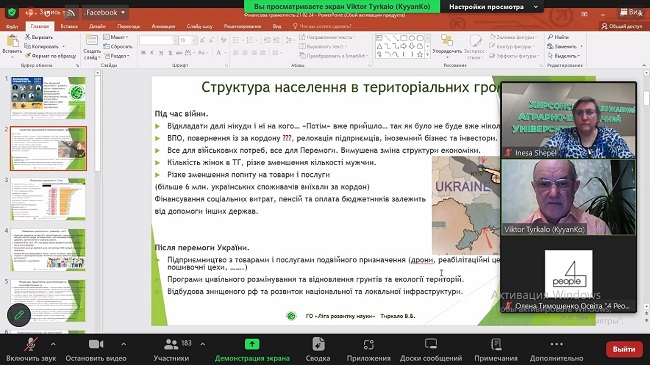The height and width of the screenshot is (365, 650).
Task: Open Message boards (Доски сообщений) icon
Action: click(431, 344)
